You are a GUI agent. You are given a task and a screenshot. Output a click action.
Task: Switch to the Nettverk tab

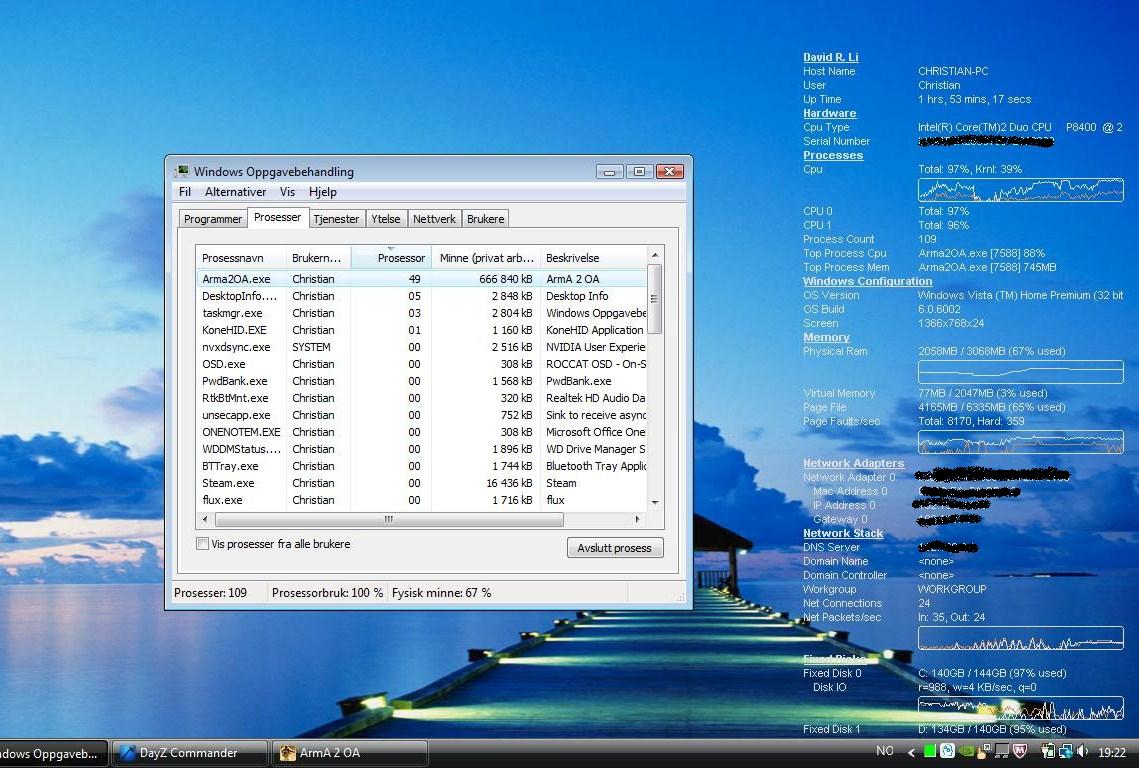pos(434,219)
